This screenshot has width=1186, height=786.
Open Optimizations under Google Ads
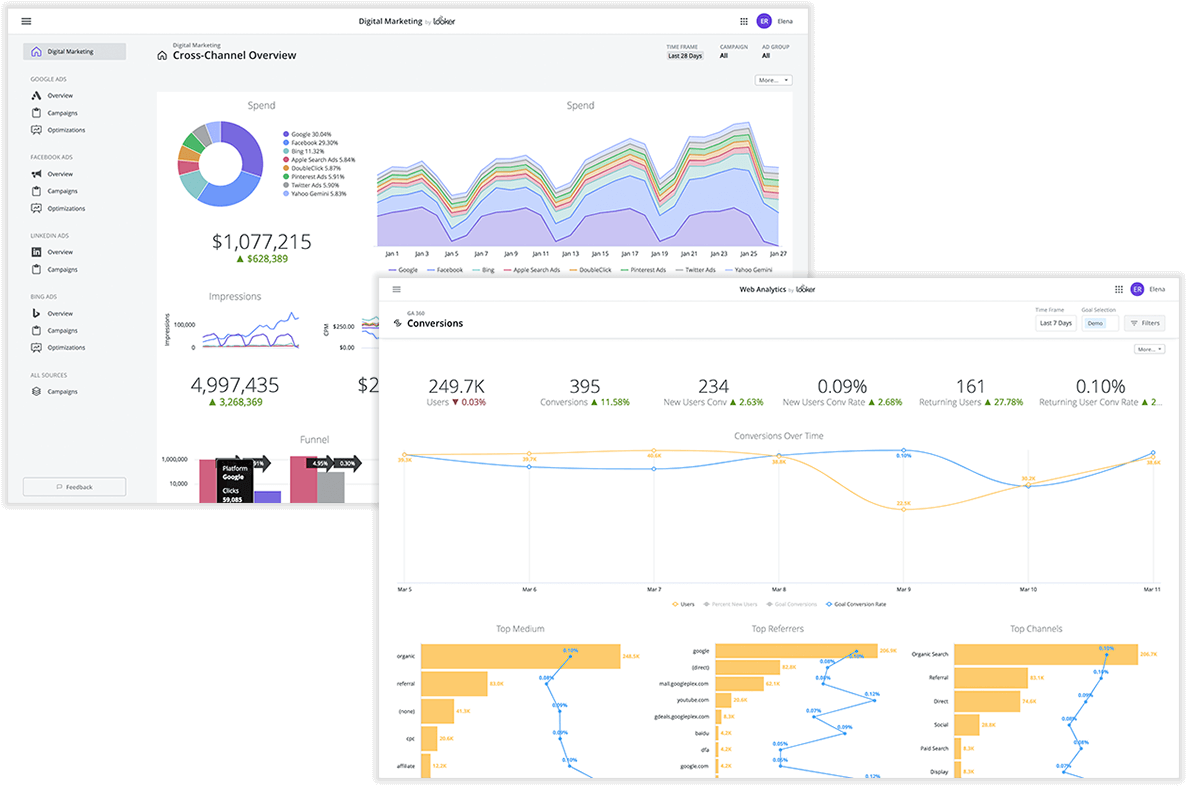[66, 130]
